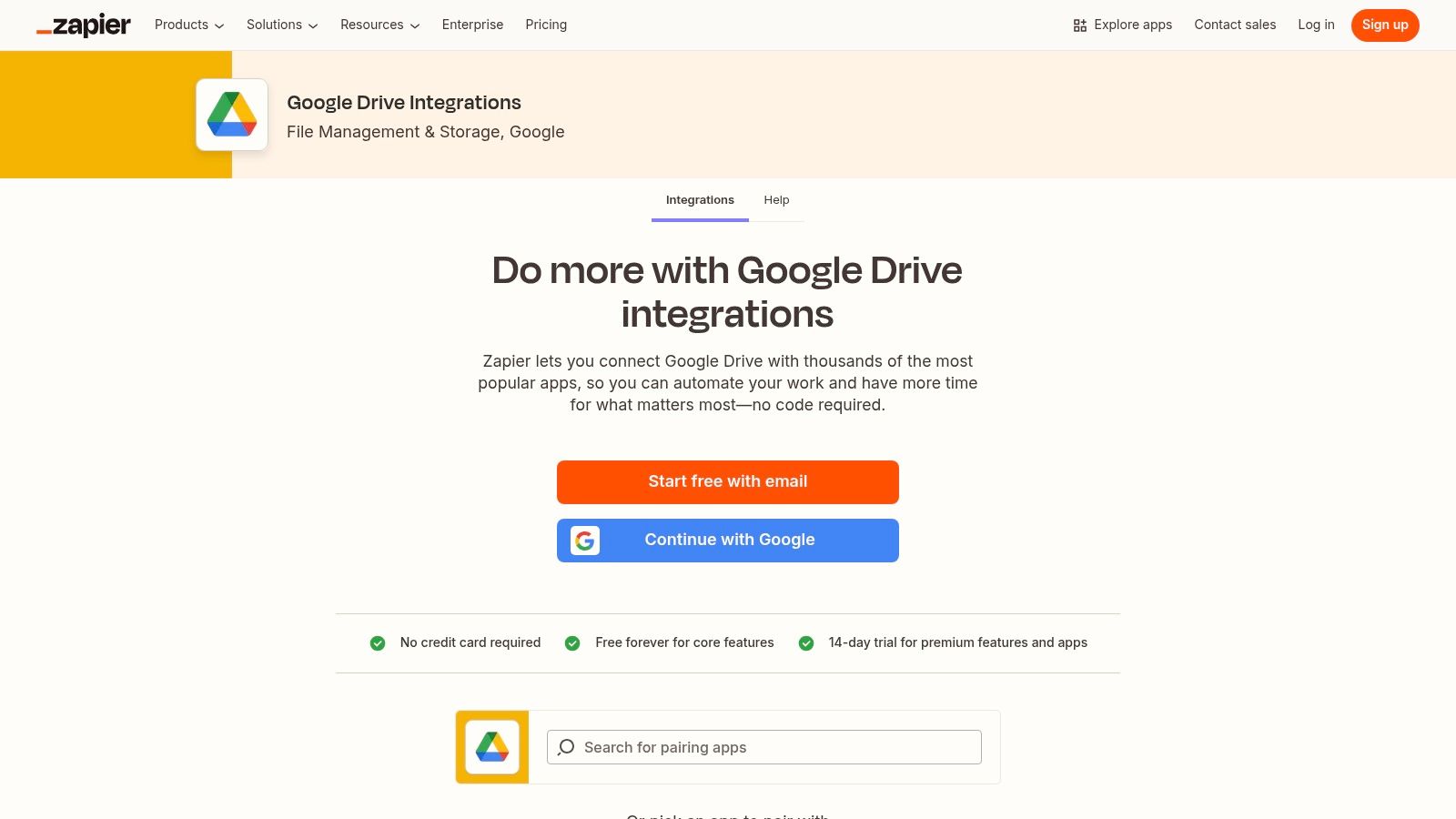Click File Management & Storage, Google text

tap(426, 132)
